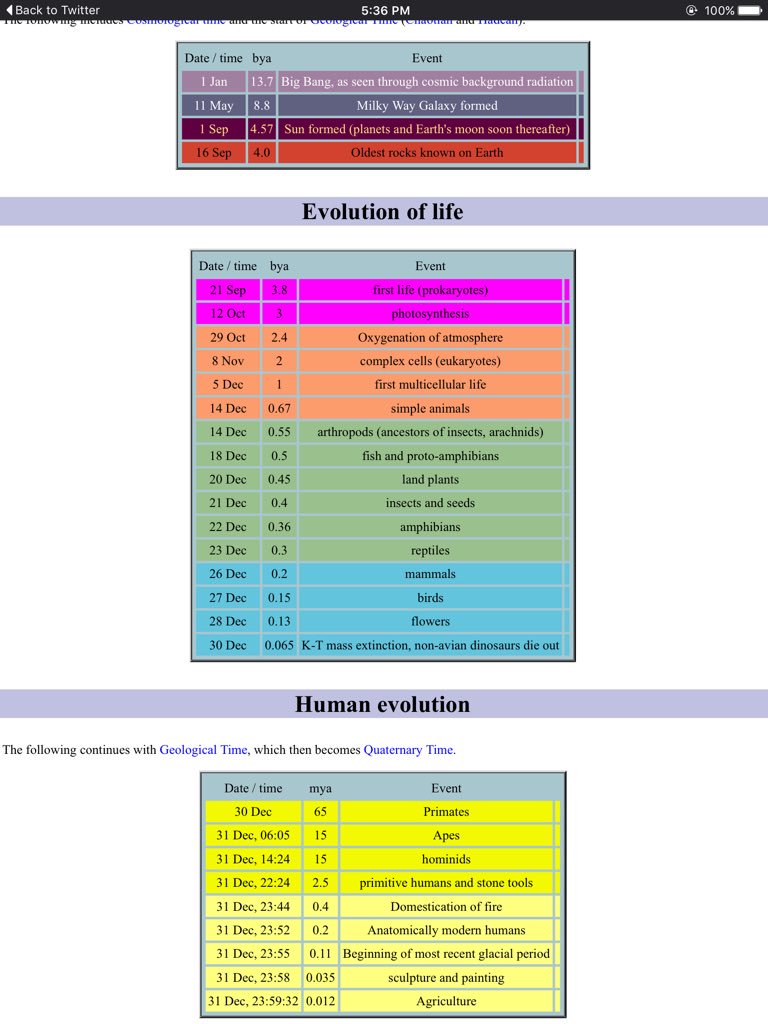Tap the 0.065 bya value
This screenshot has width=768, height=1024.
(x=279, y=645)
